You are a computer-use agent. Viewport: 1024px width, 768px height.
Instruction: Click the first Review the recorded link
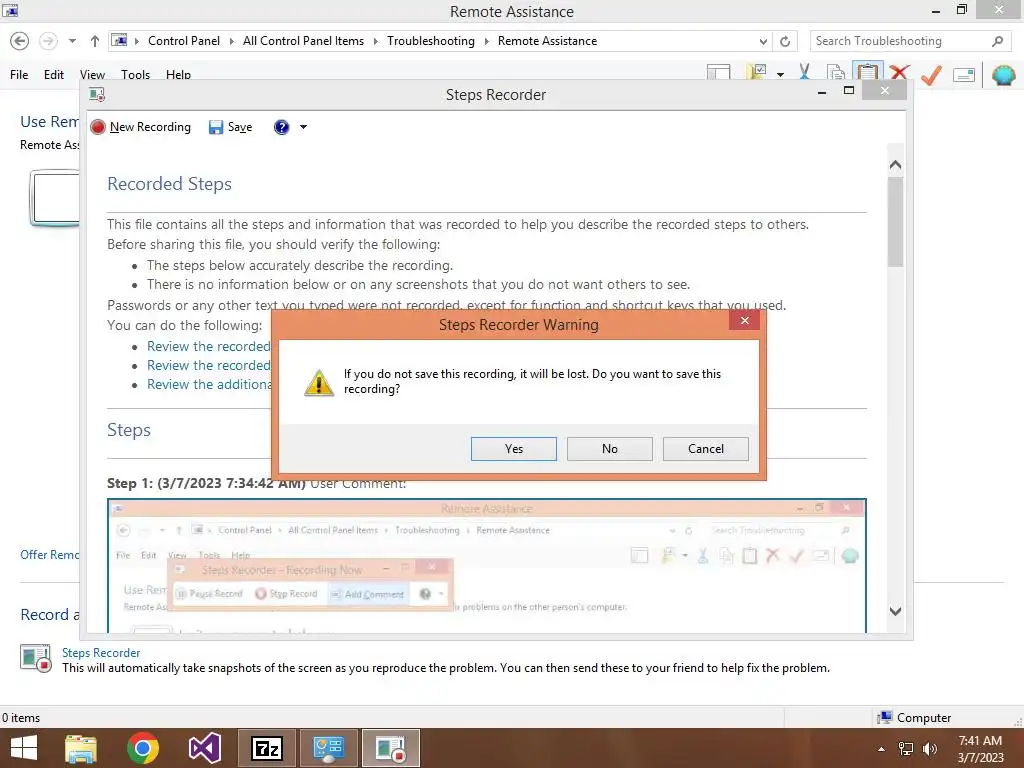click(x=208, y=346)
